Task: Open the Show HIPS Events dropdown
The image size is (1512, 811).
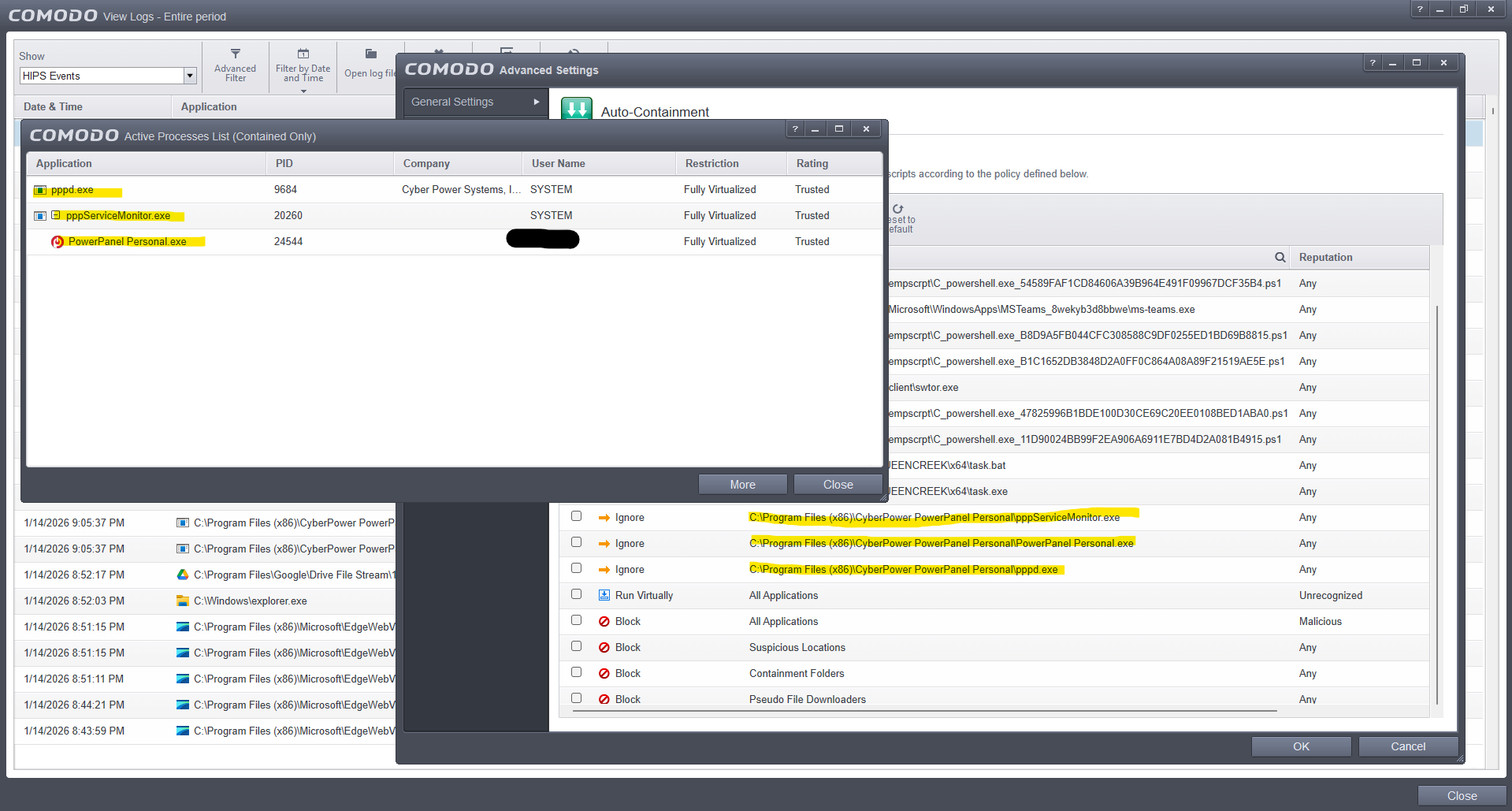Action: (189, 76)
